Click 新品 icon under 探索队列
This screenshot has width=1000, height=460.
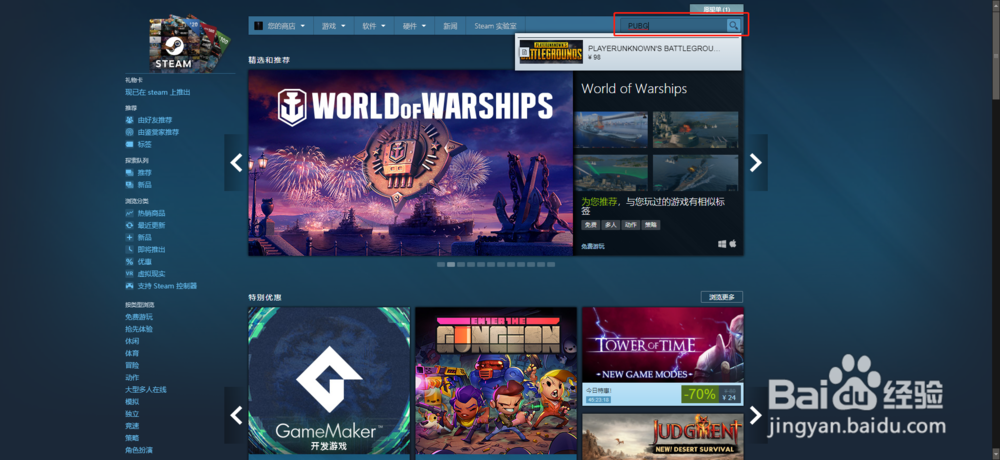point(129,185)
